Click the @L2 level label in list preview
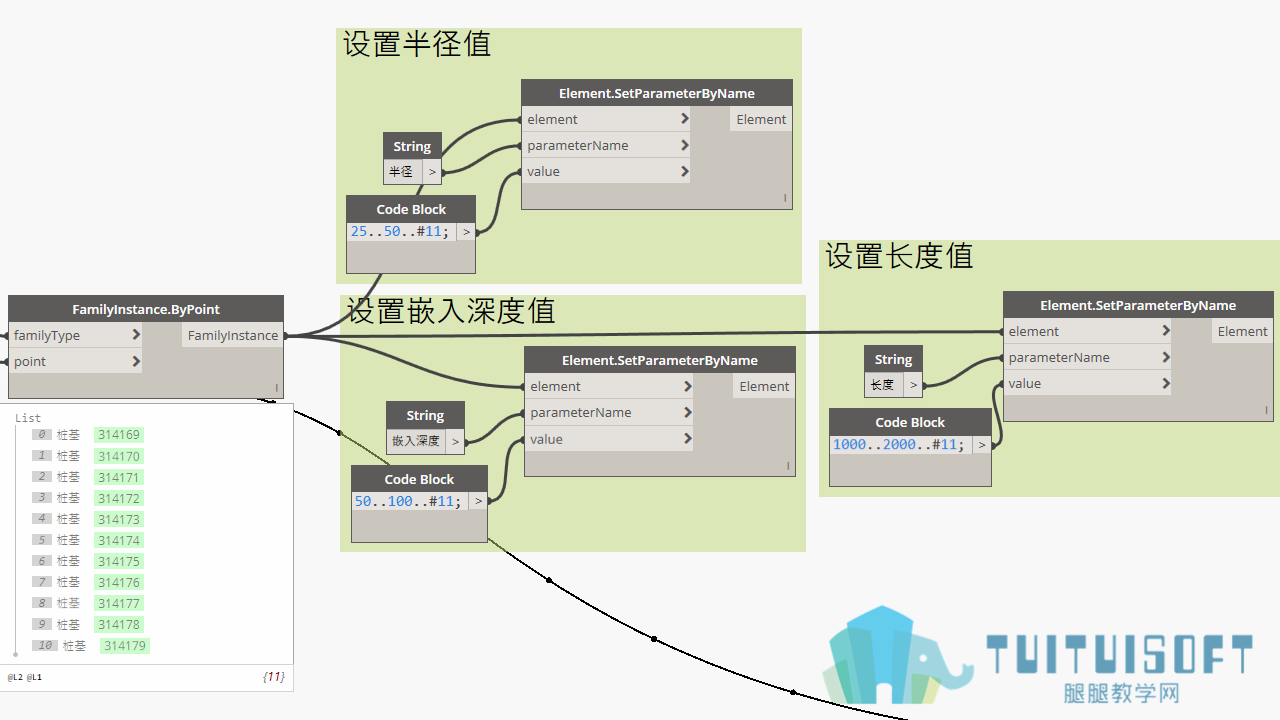The image size is (1280, 720). pos(15,677)
